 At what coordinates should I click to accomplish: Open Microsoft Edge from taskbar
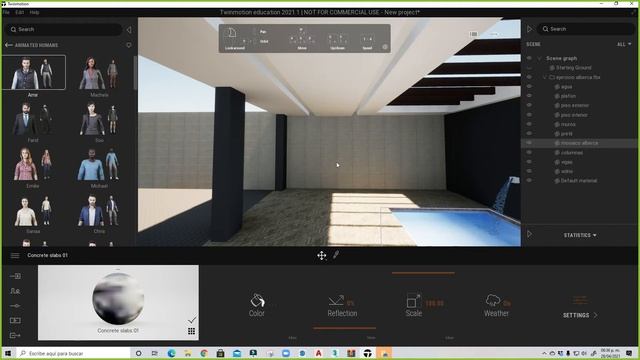[x=171, y=353]
